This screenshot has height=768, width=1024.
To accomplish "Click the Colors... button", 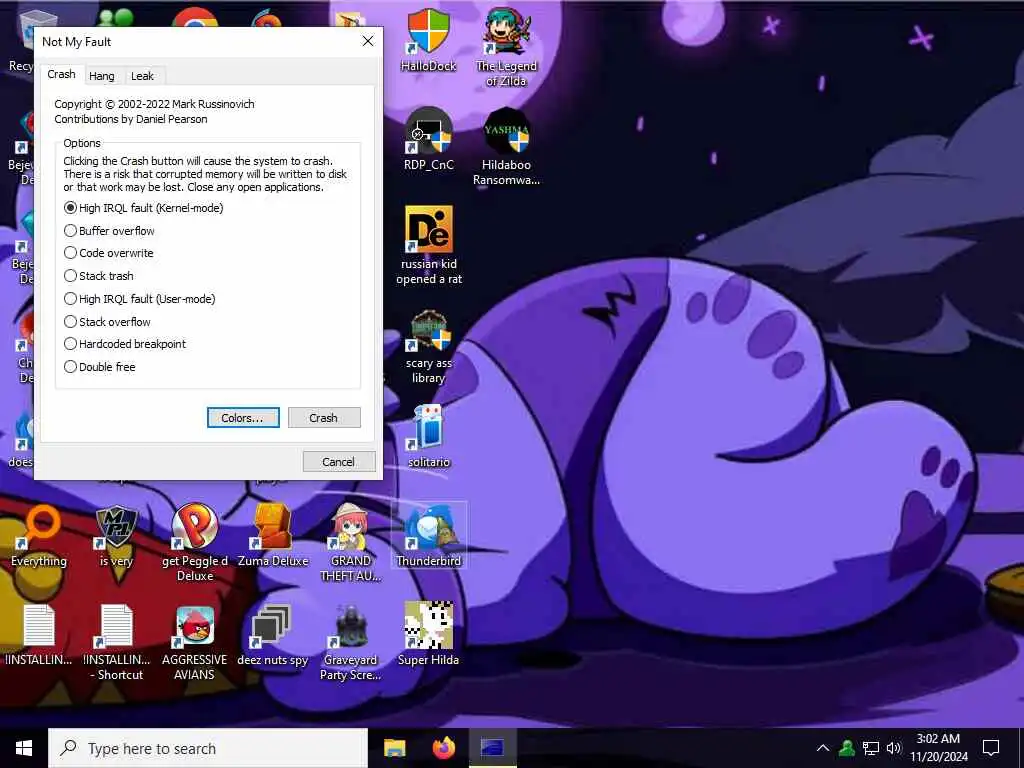I will tap(243, 418).
